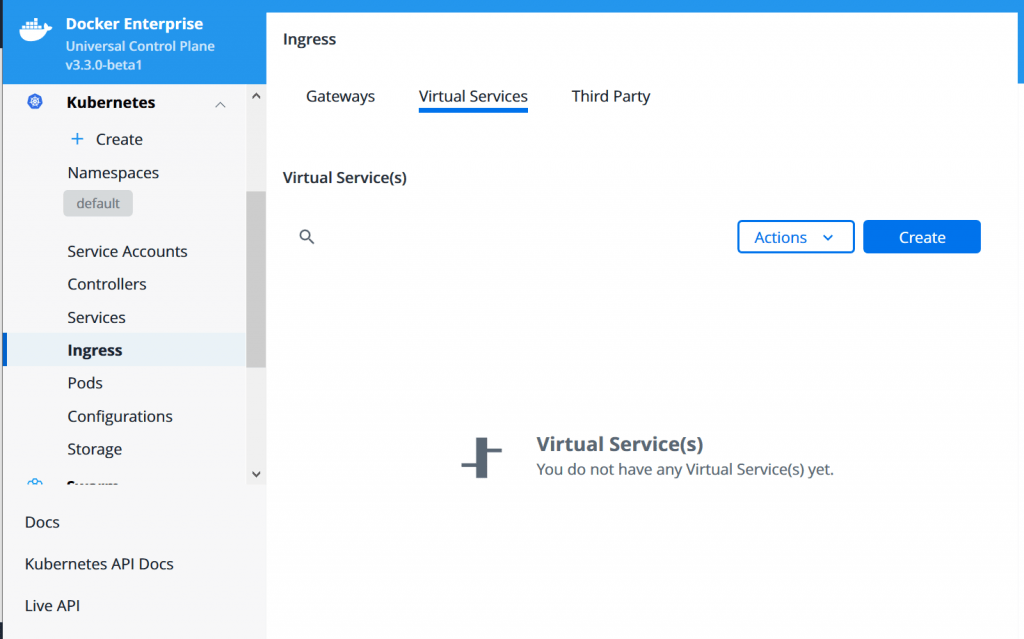Click the Docker Enterprise title
The width and height of the screenshot is (1024, 639).
(x=134, y=24)
